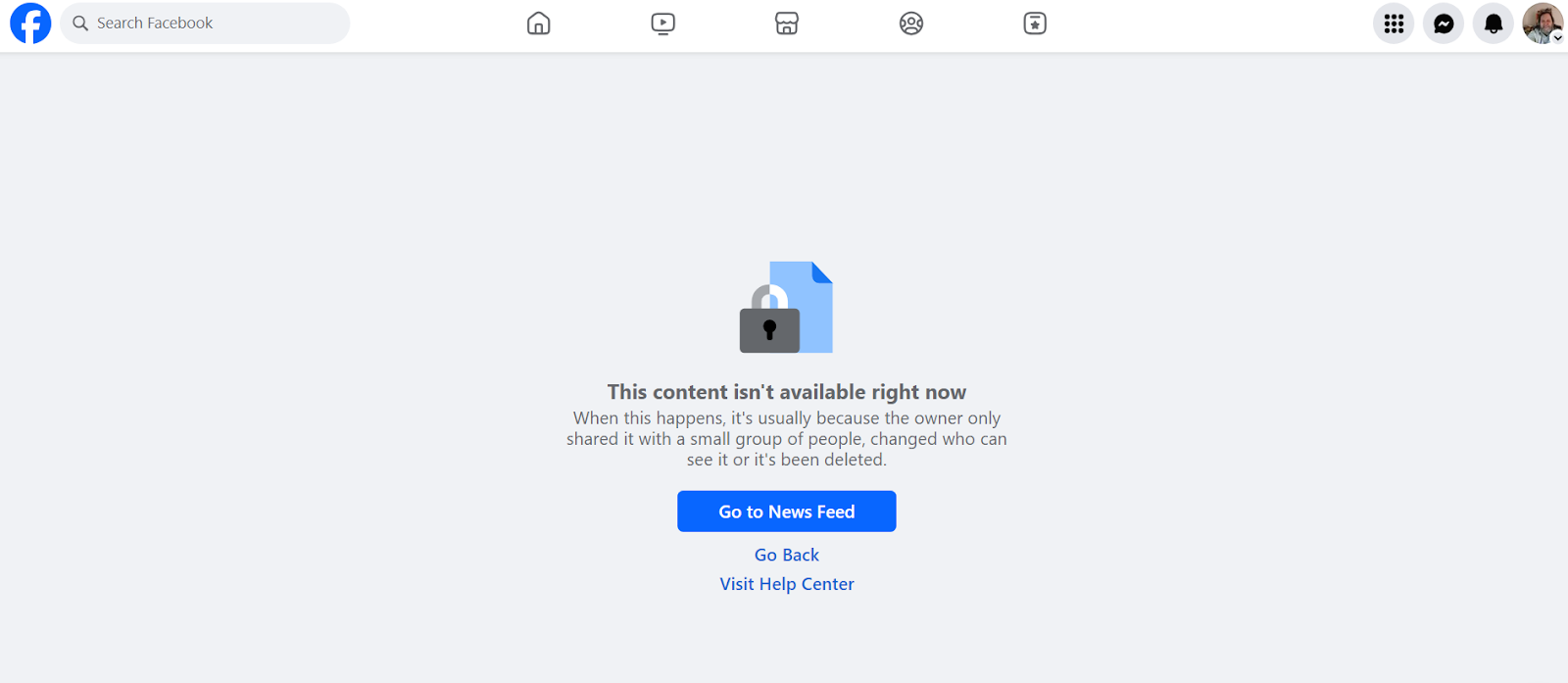
Task: Click the magnifier icon in search bar
Action: coord(80,24)
